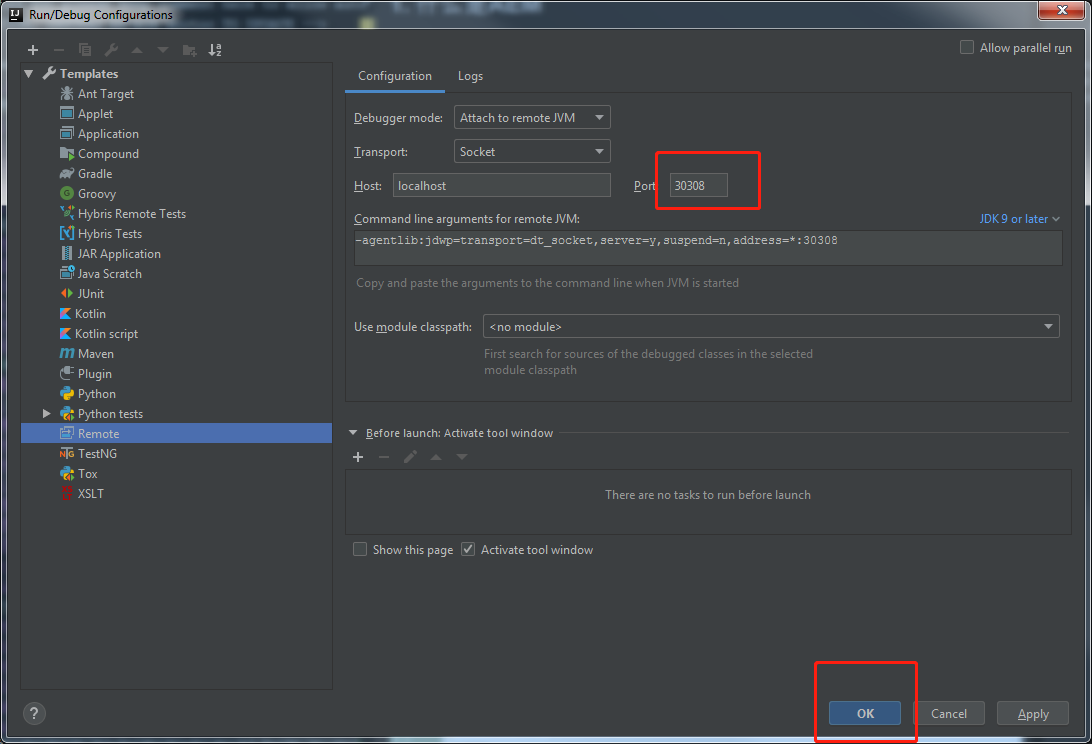The image size is (1092, 744).
Task: Enable Allow parallel run checkbox
Action: tap(967, 47)
